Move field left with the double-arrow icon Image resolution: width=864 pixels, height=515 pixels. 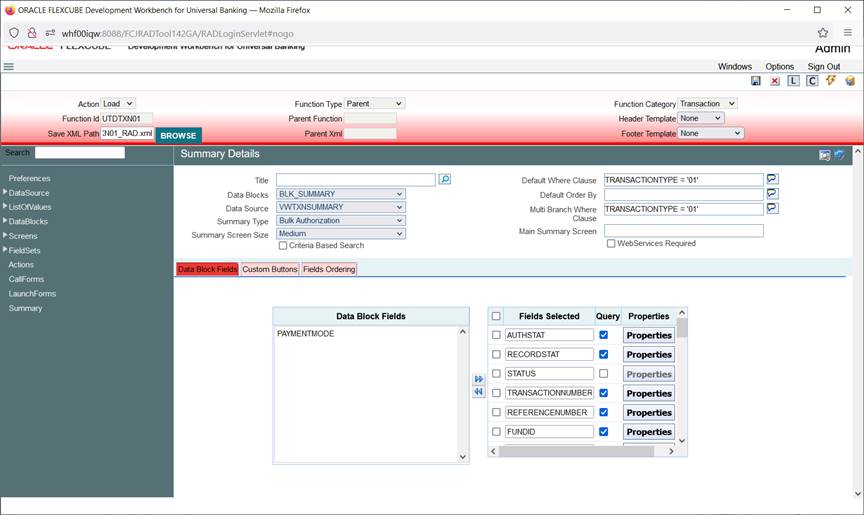click(x=478, y=392)
